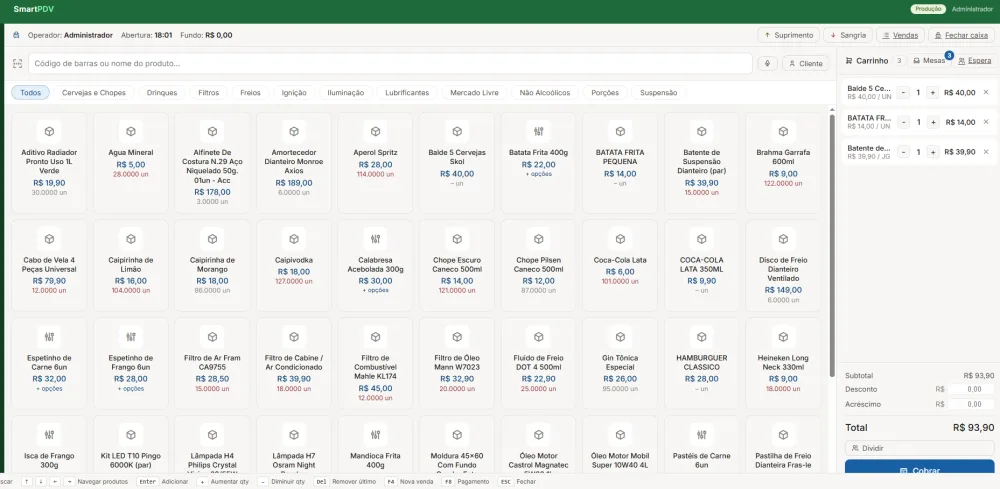Click options icon on Espetinho de Carne 6un card
The image size is (1000, 489).
point(49,337)
